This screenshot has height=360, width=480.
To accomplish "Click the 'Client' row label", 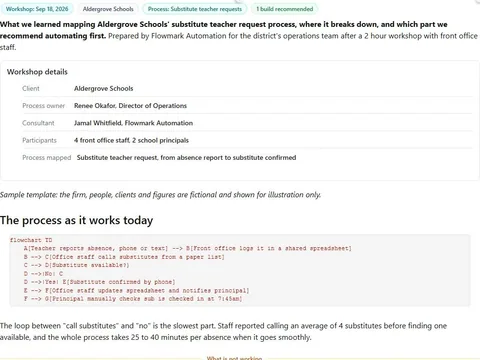I will [31, 88].
